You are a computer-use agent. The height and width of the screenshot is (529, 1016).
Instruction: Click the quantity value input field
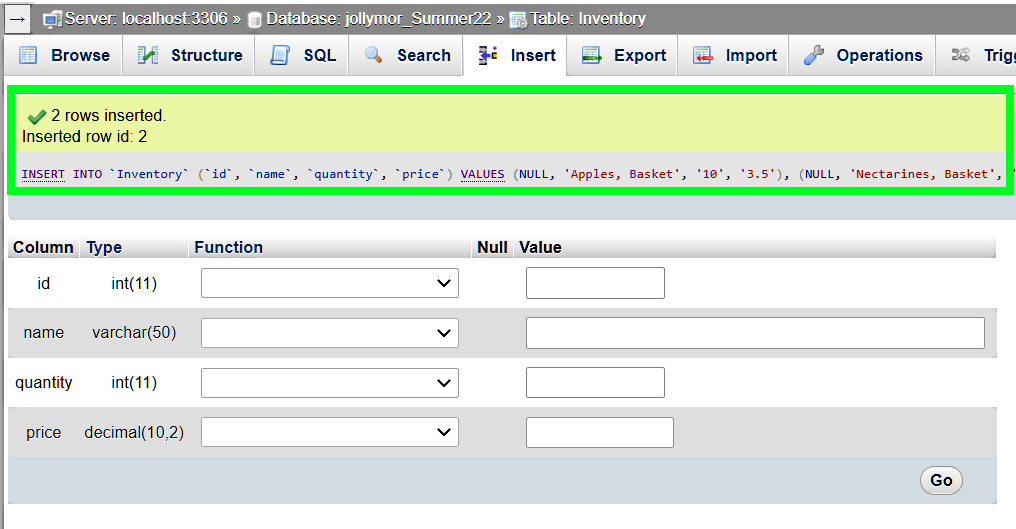[x=595, y=383]
